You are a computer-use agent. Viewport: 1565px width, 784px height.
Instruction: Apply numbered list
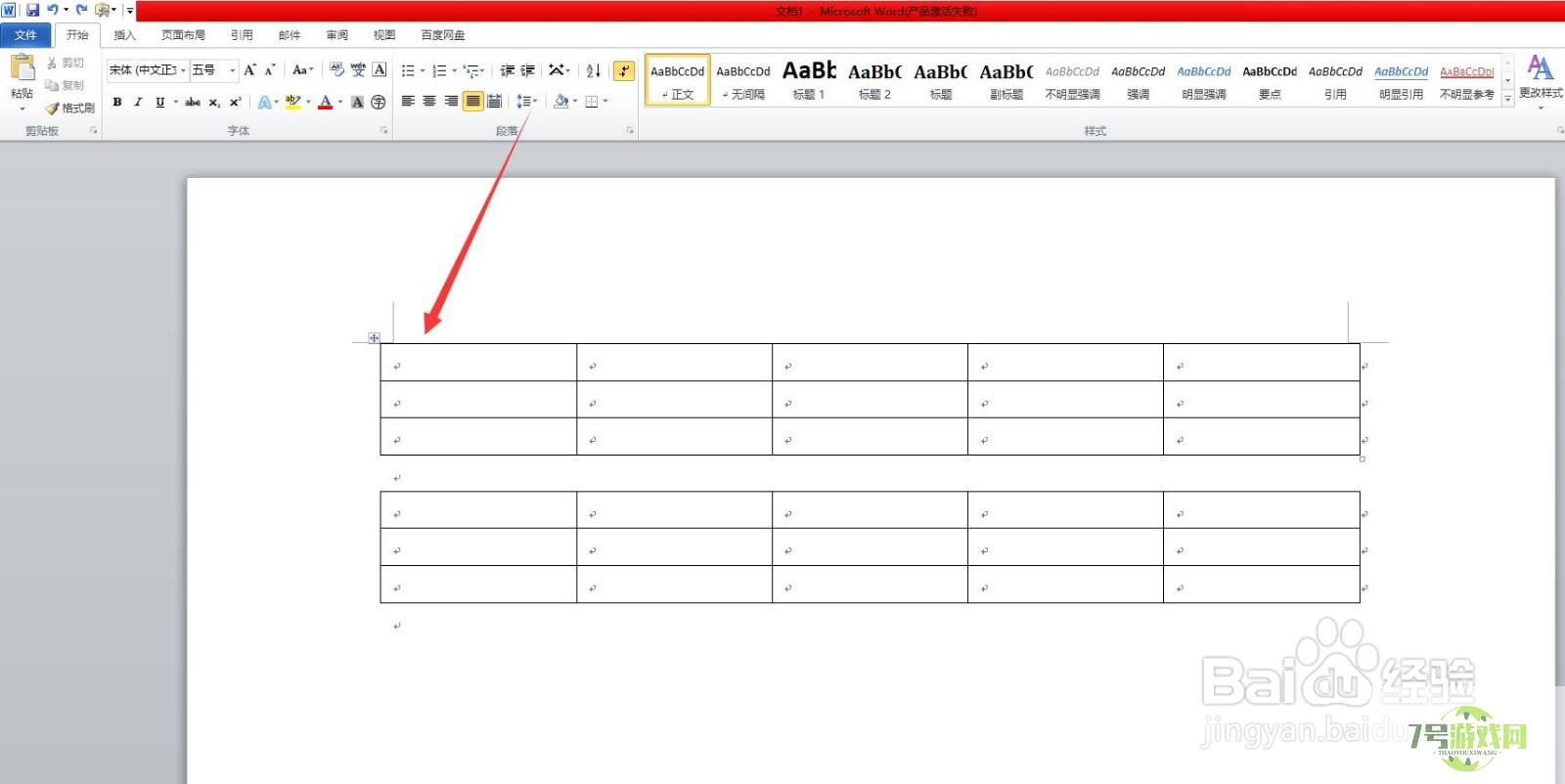pyautogui.click(x=439, y=70)
